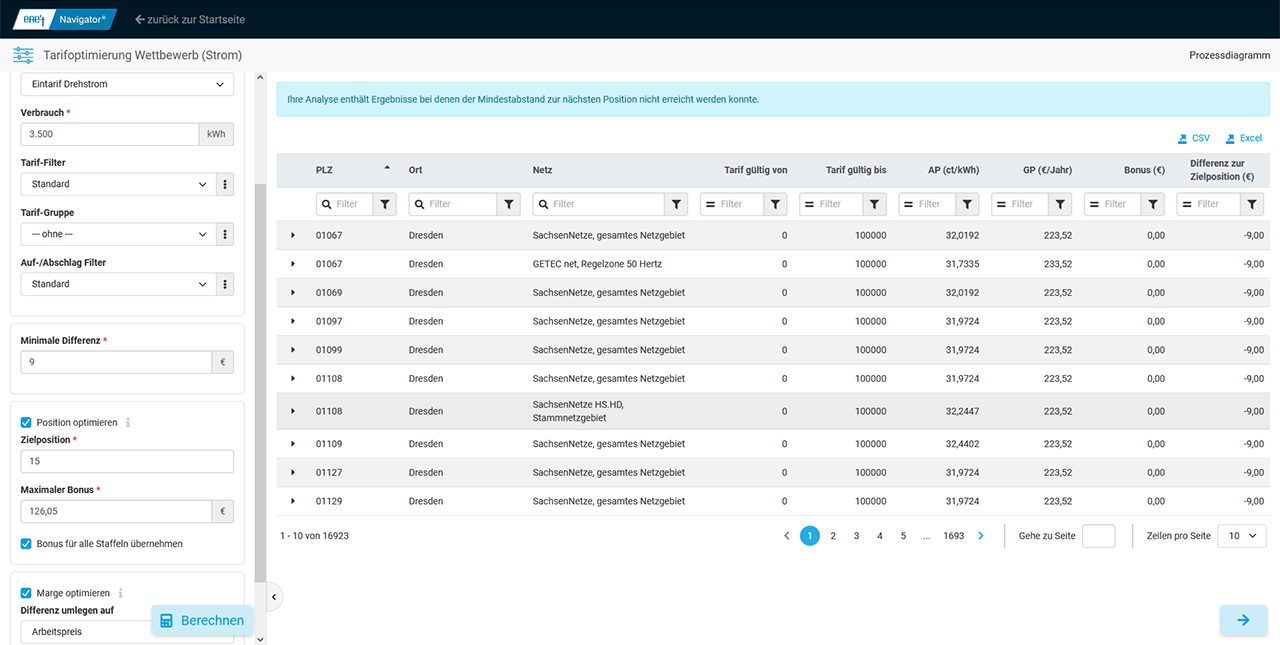Click the Gehe zu Seite input field
The height and width of the screenshot is (645, 1280).
pos(1098,536)
